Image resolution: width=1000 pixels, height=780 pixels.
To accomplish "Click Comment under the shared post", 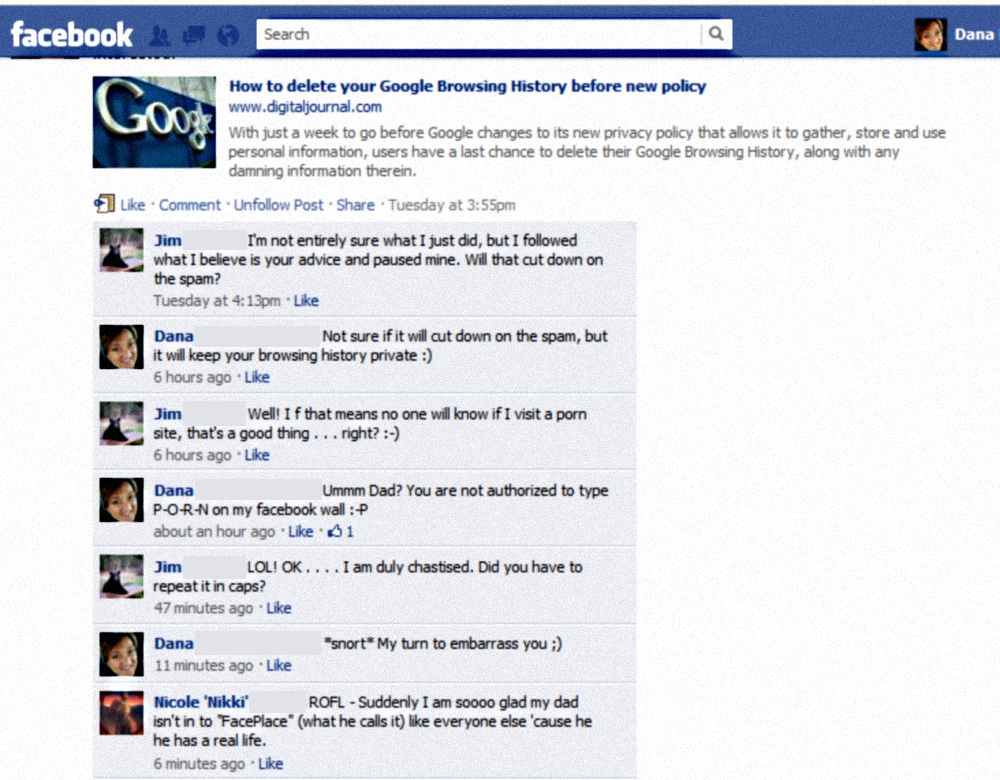I will point(189,205).
